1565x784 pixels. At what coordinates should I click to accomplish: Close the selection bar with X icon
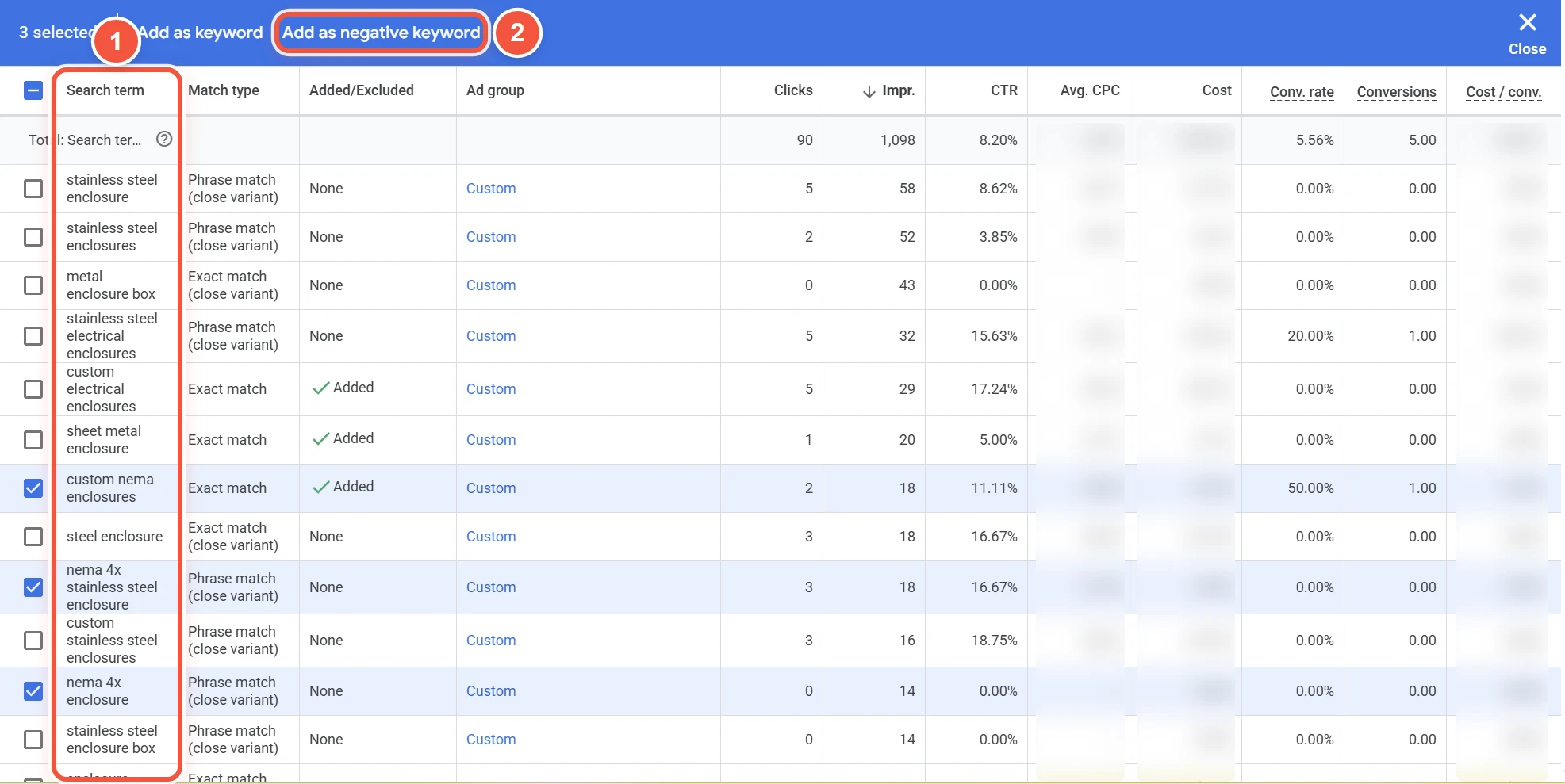click(1527, 23)
